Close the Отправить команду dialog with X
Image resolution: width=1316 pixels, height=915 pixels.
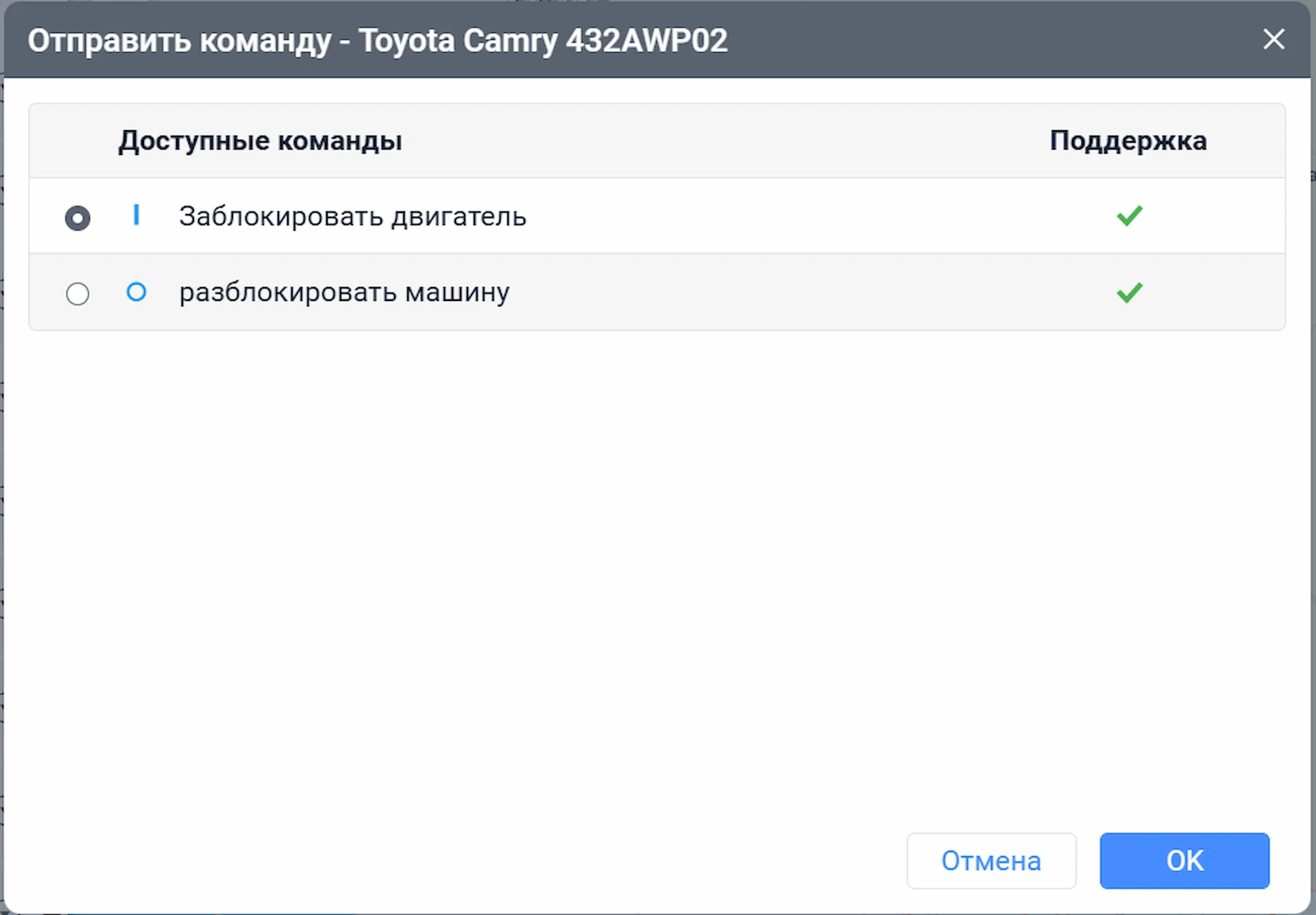(x=1274, y=39)
